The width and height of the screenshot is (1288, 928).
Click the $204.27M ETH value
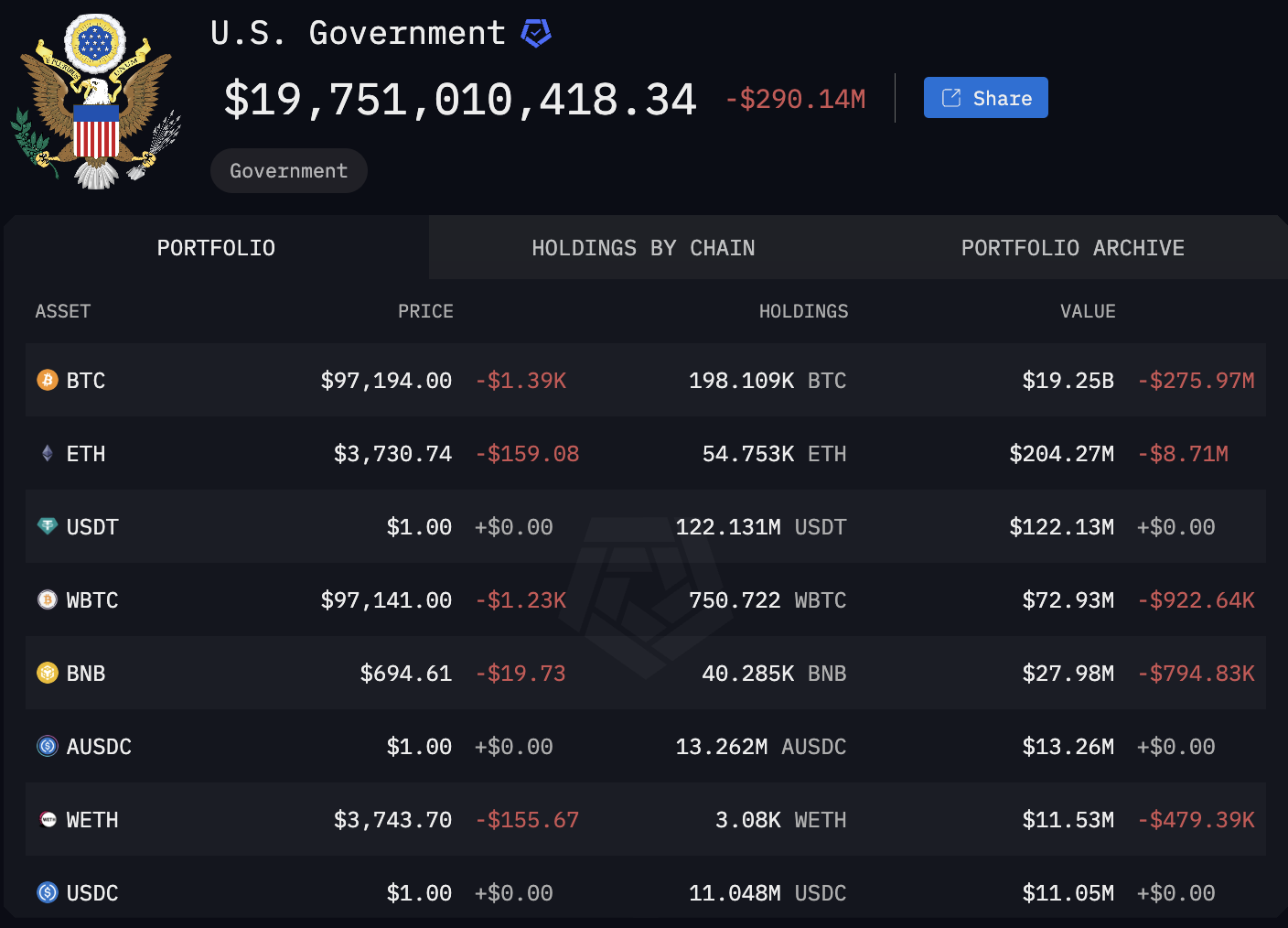coord(1062,454)
